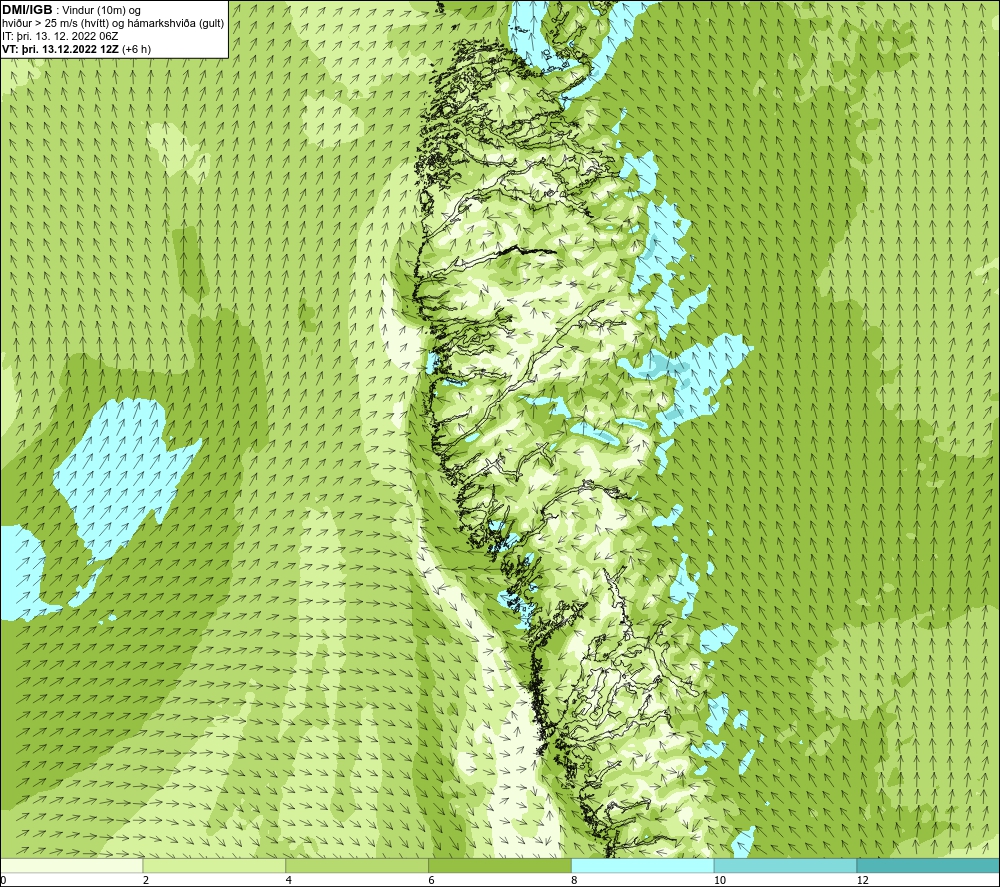The width and height of the screenshot is (1000, 887).
Task: Click the "IT: þri. 13. 12. 2022 06Z" line
Action: (x=60, y=36)
